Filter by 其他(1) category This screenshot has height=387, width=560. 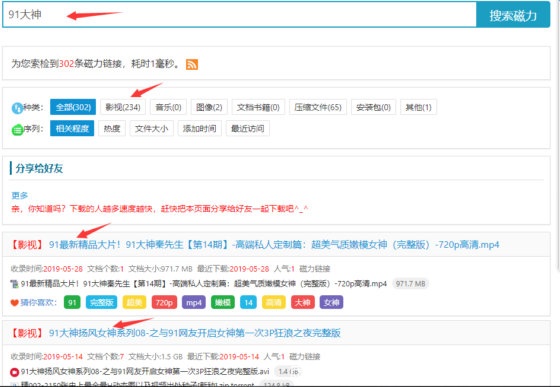[418, 107]
